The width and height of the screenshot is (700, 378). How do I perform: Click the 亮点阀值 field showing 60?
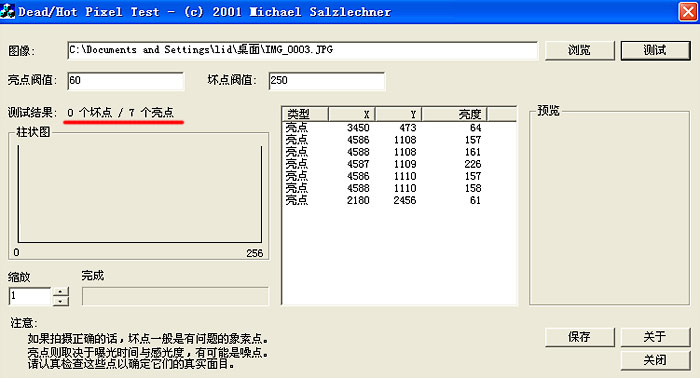125,81
